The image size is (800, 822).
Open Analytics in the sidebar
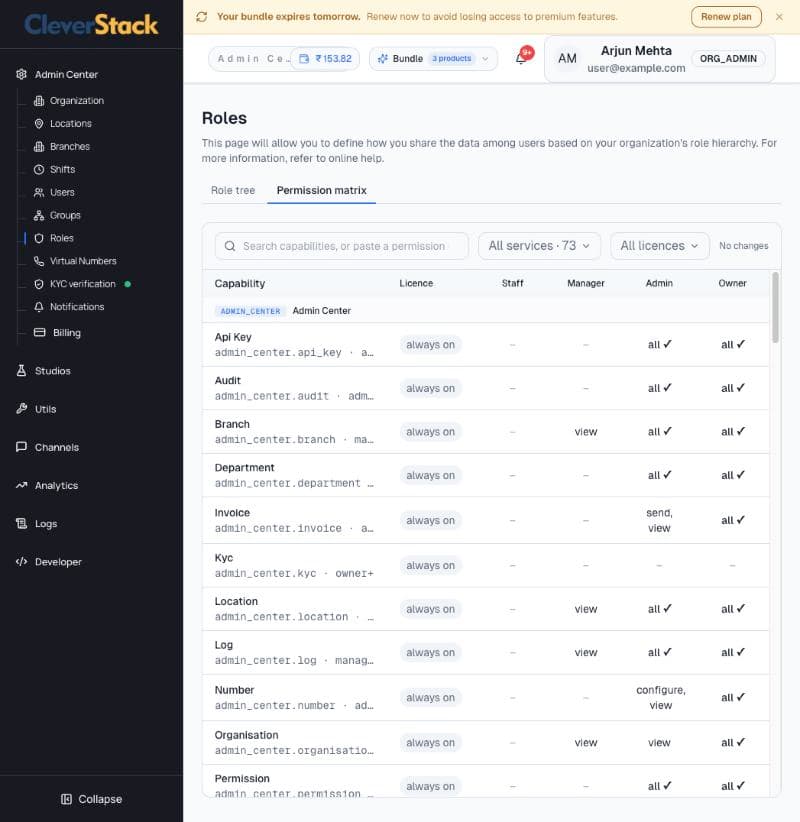click(x=56, y=485)
